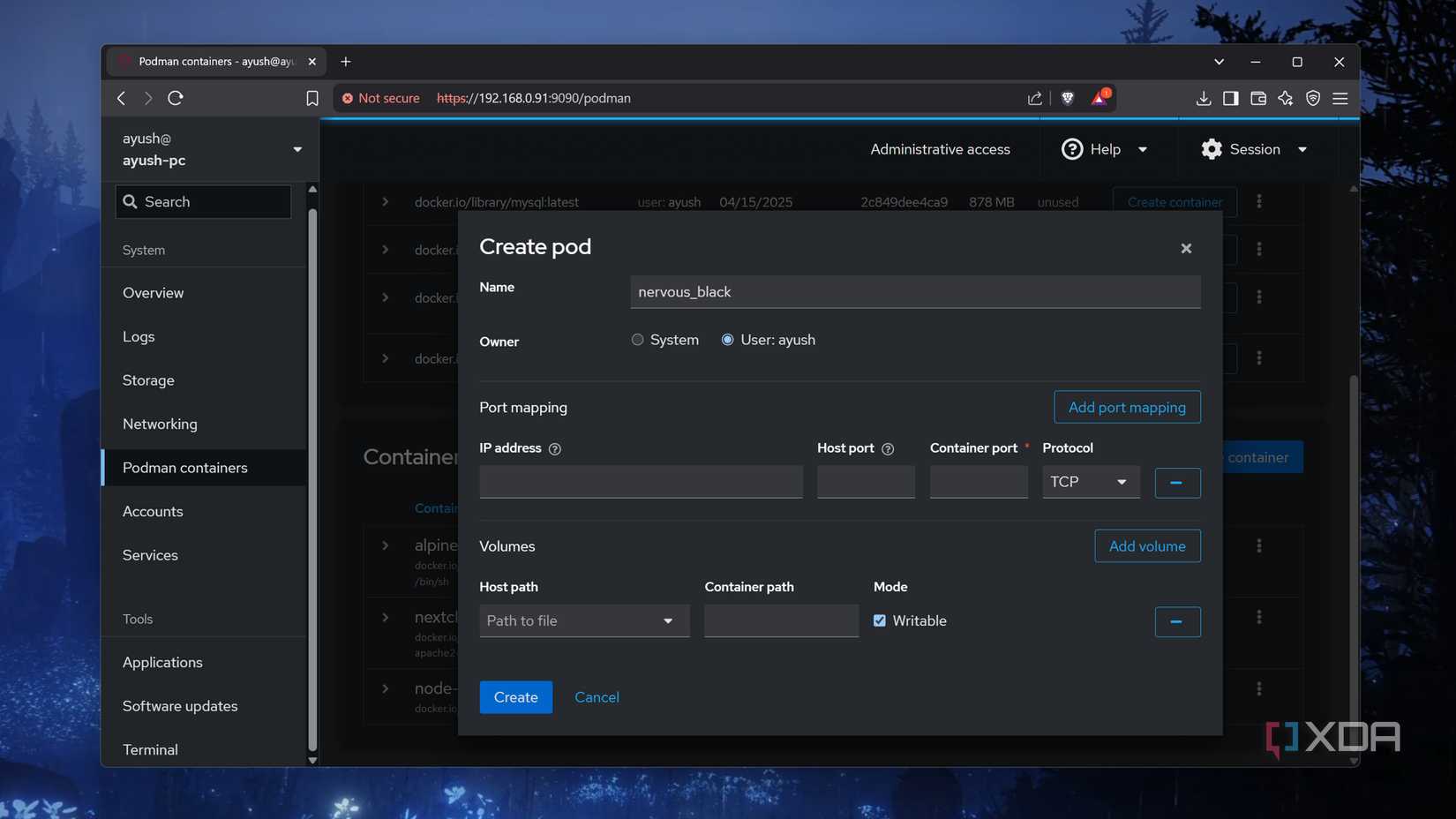1456x819 pixels.
Task: Click the pod Name field containing nervous_black
Action: 915,291
